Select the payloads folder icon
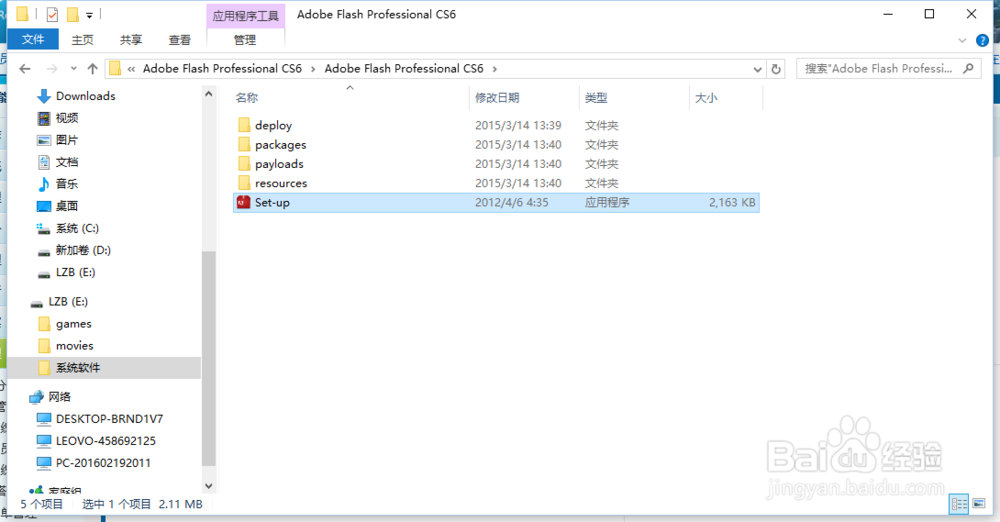Image resolution: width=1000 pixels, height=522 pixels. coord(244,163)
